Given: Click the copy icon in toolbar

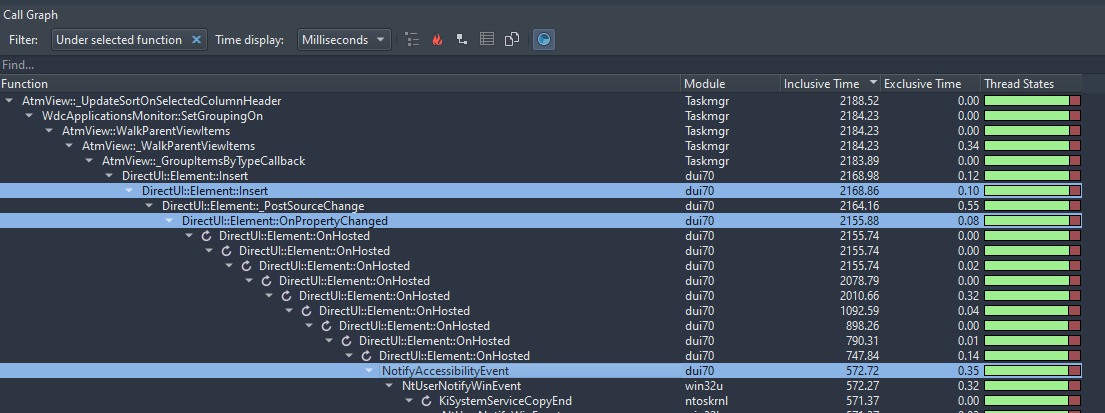Looking at the screenshot, I should click(x=512, y=40).
